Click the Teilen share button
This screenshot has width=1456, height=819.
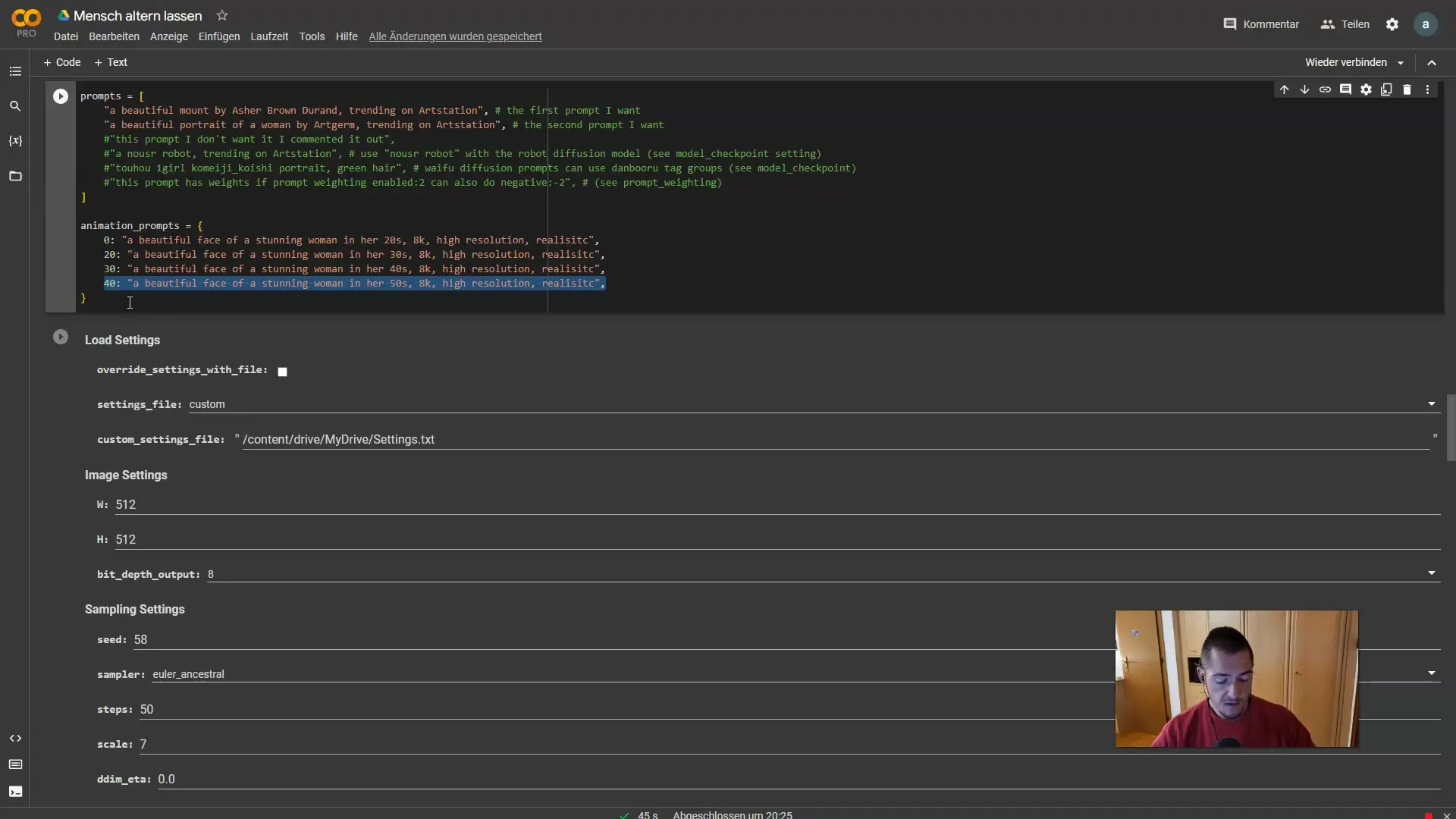pyautogui.click(x=1345, y=24)
